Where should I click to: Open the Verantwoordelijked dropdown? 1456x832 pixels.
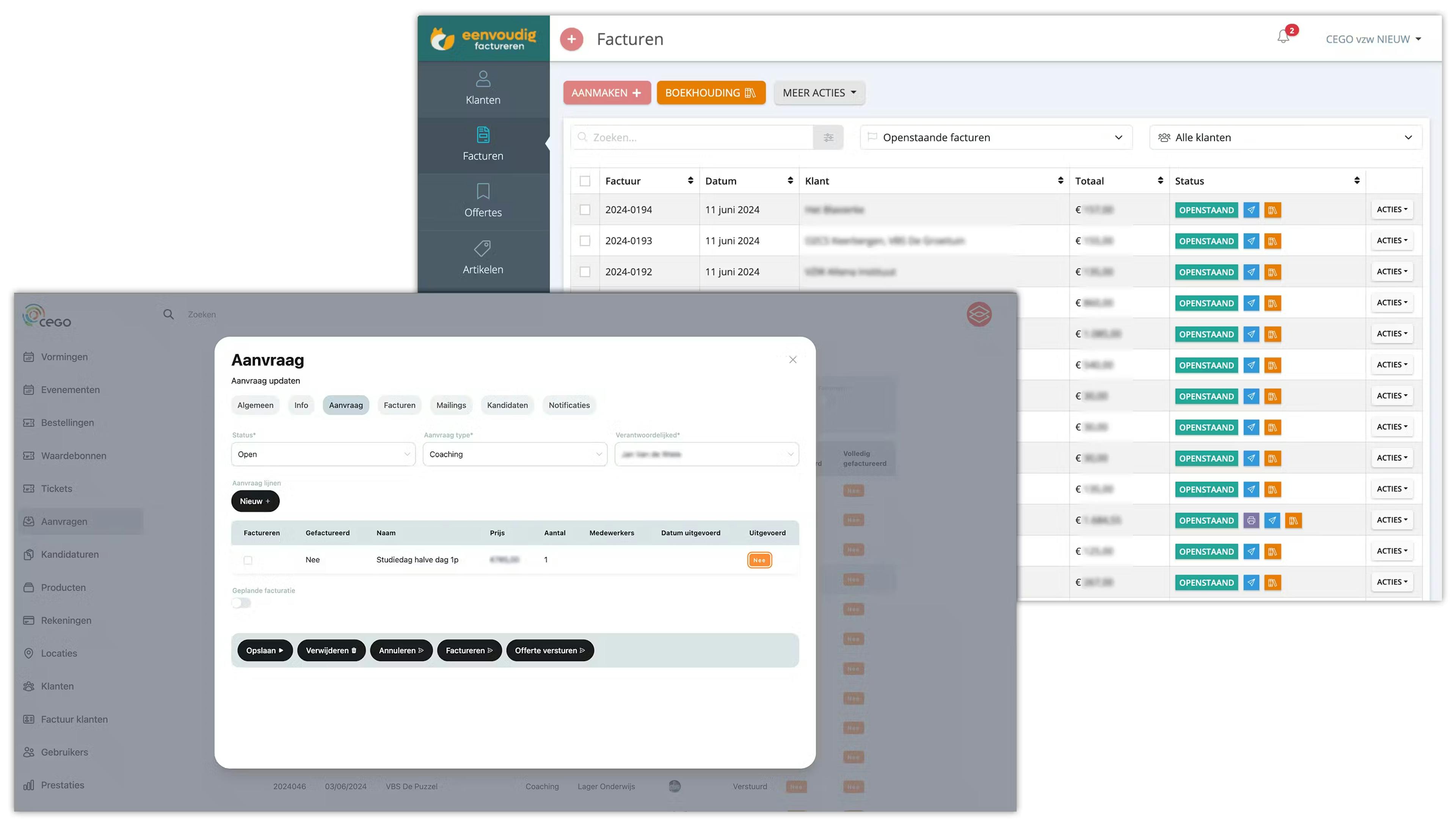point(706,454)
